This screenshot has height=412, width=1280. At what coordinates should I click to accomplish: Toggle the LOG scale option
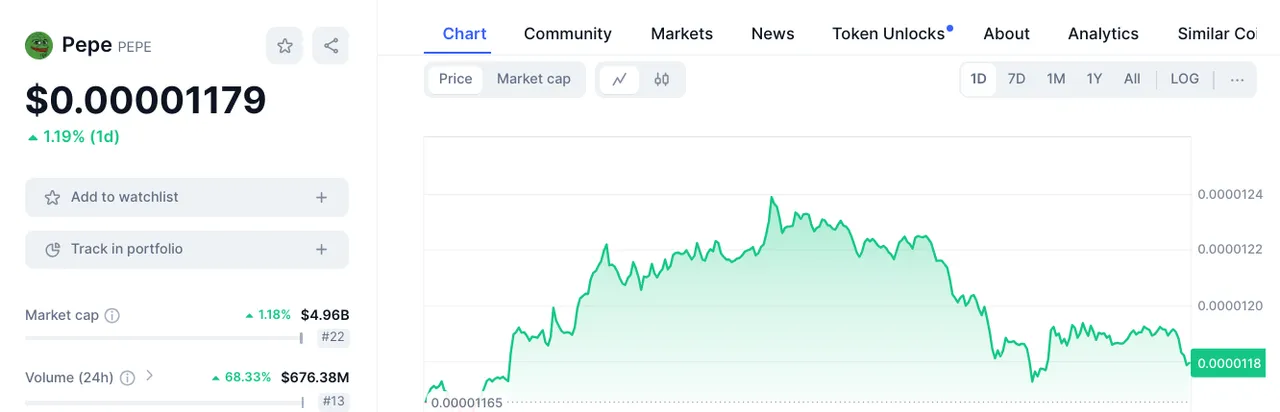point(1184,79)
